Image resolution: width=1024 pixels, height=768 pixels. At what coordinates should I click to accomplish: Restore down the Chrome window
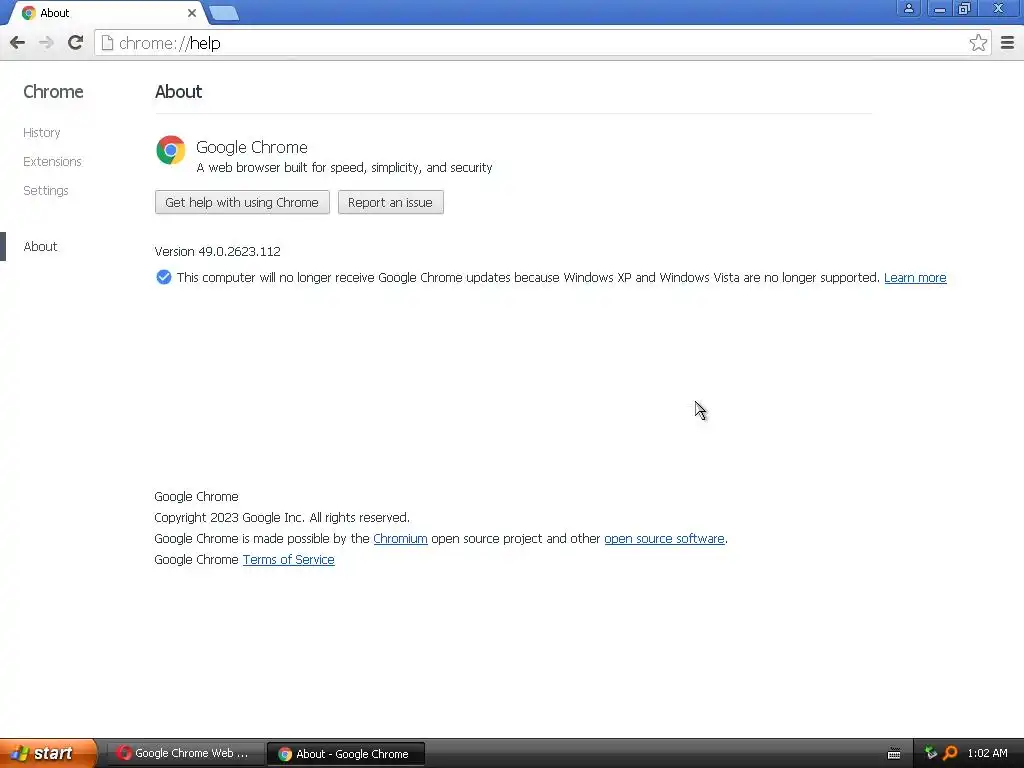(965, 8)
